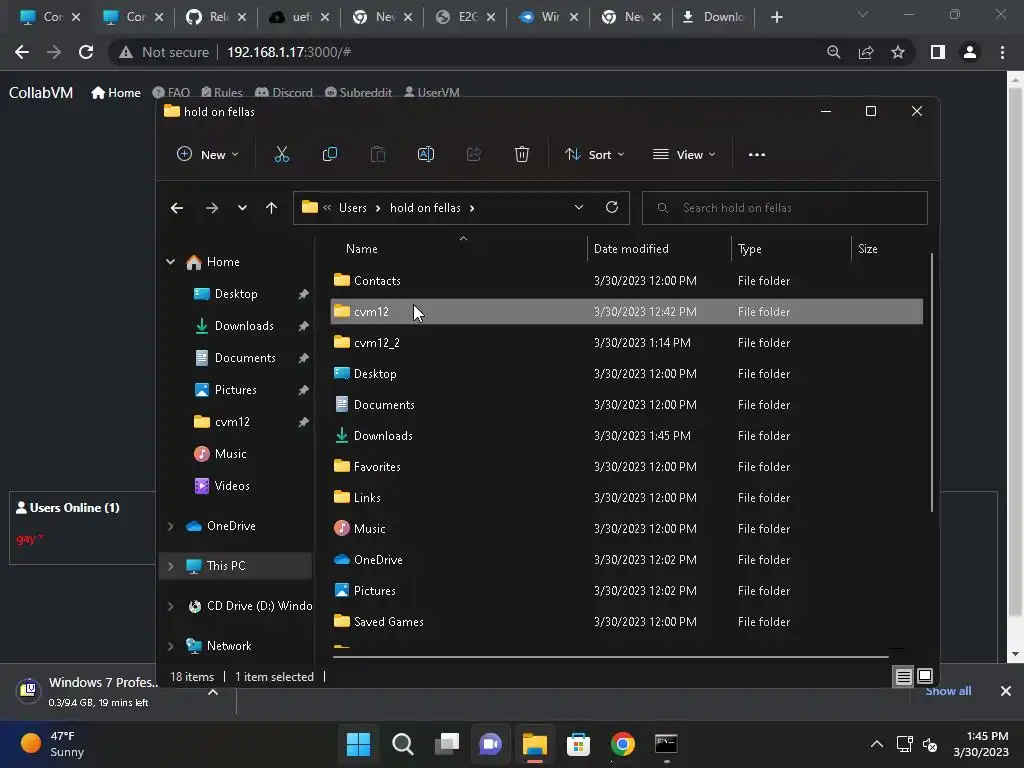Click the Paste clipboard icon in Explorer toolbar
Viewport: 1024px width, 768px height.
point(377,155)
